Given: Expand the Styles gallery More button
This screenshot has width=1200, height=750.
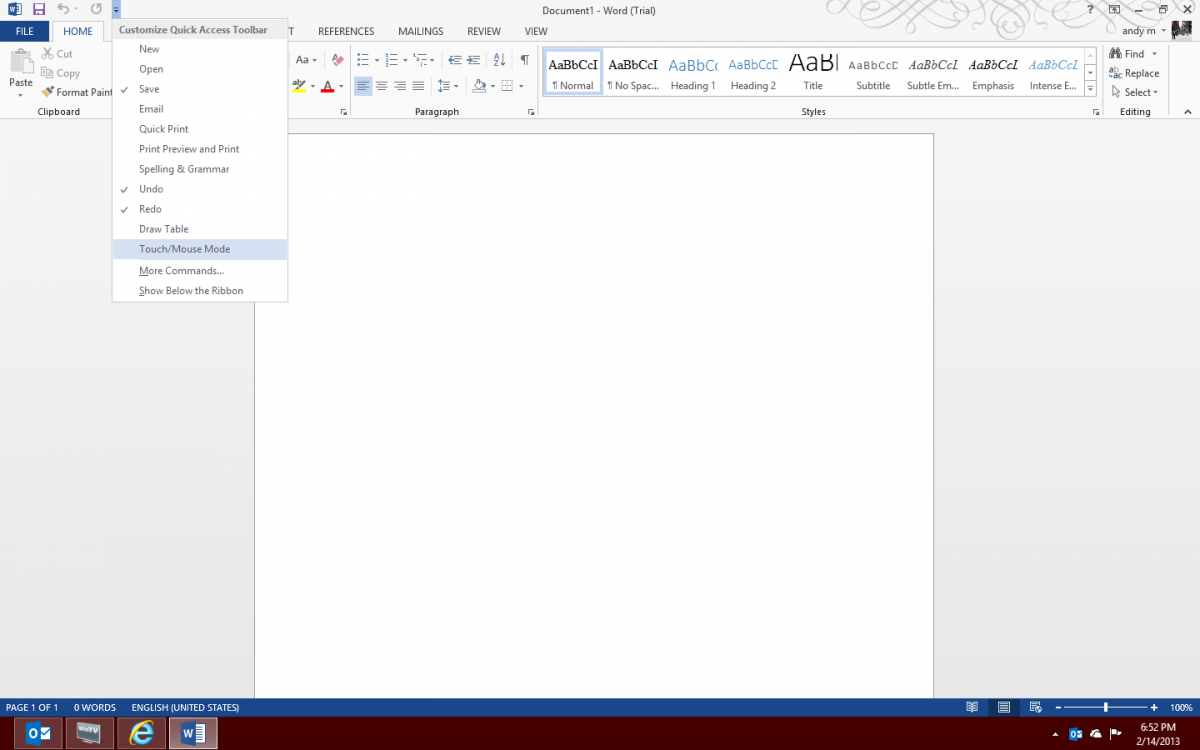Looking at the screenshot, I should click(x=1089, y=87).
